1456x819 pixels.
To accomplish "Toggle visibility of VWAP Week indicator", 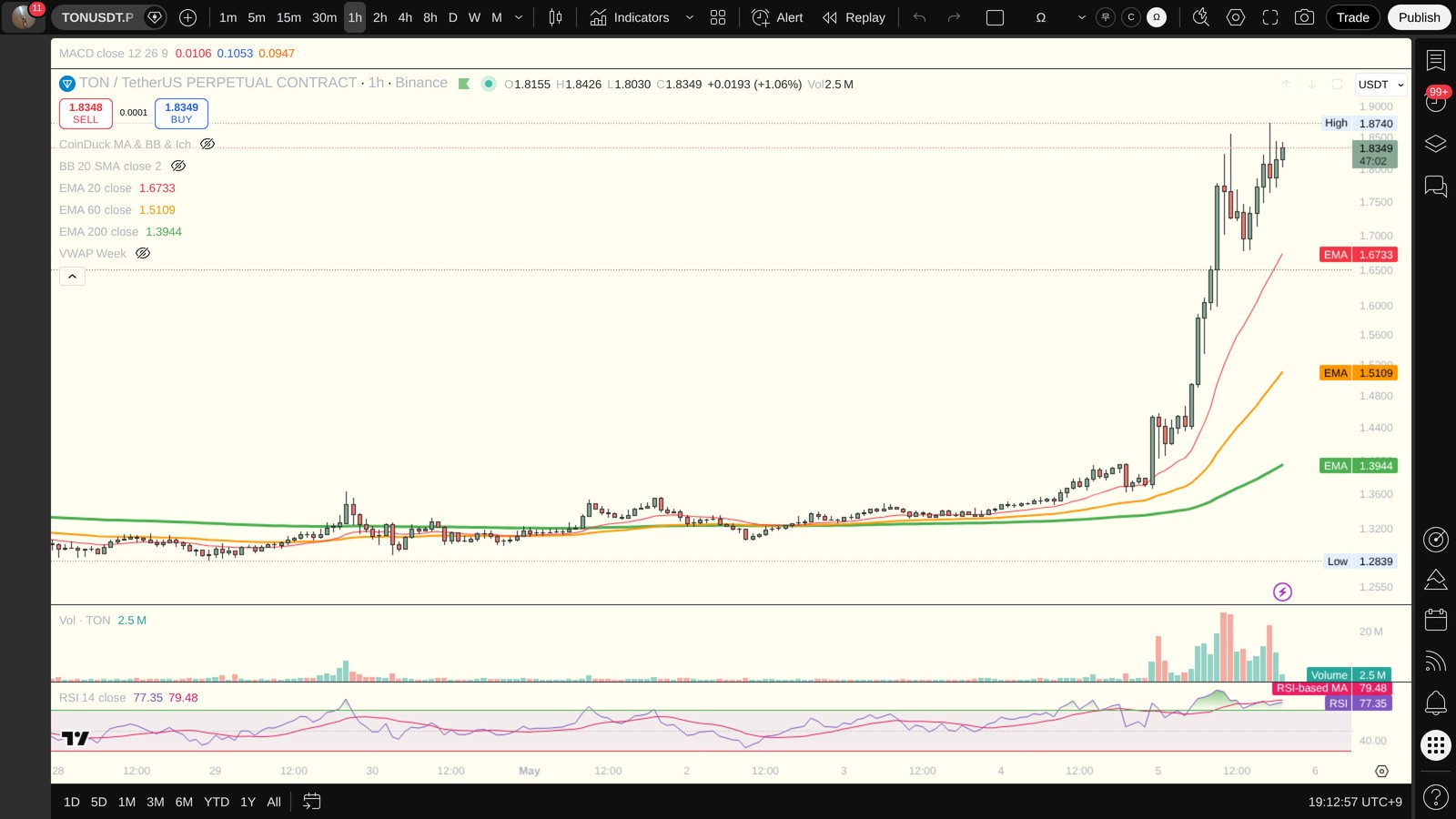I will [143, 253].
